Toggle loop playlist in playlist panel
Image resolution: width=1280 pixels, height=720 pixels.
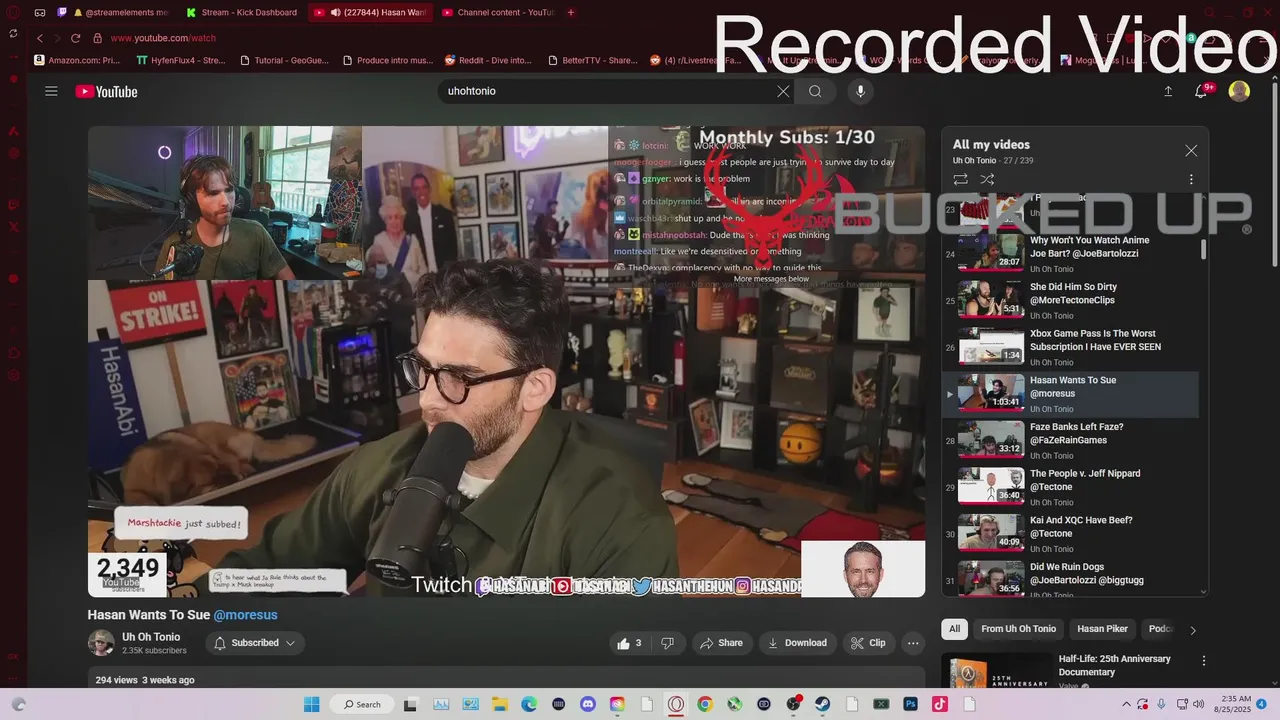pyautogui.click(x=960, y=180)
